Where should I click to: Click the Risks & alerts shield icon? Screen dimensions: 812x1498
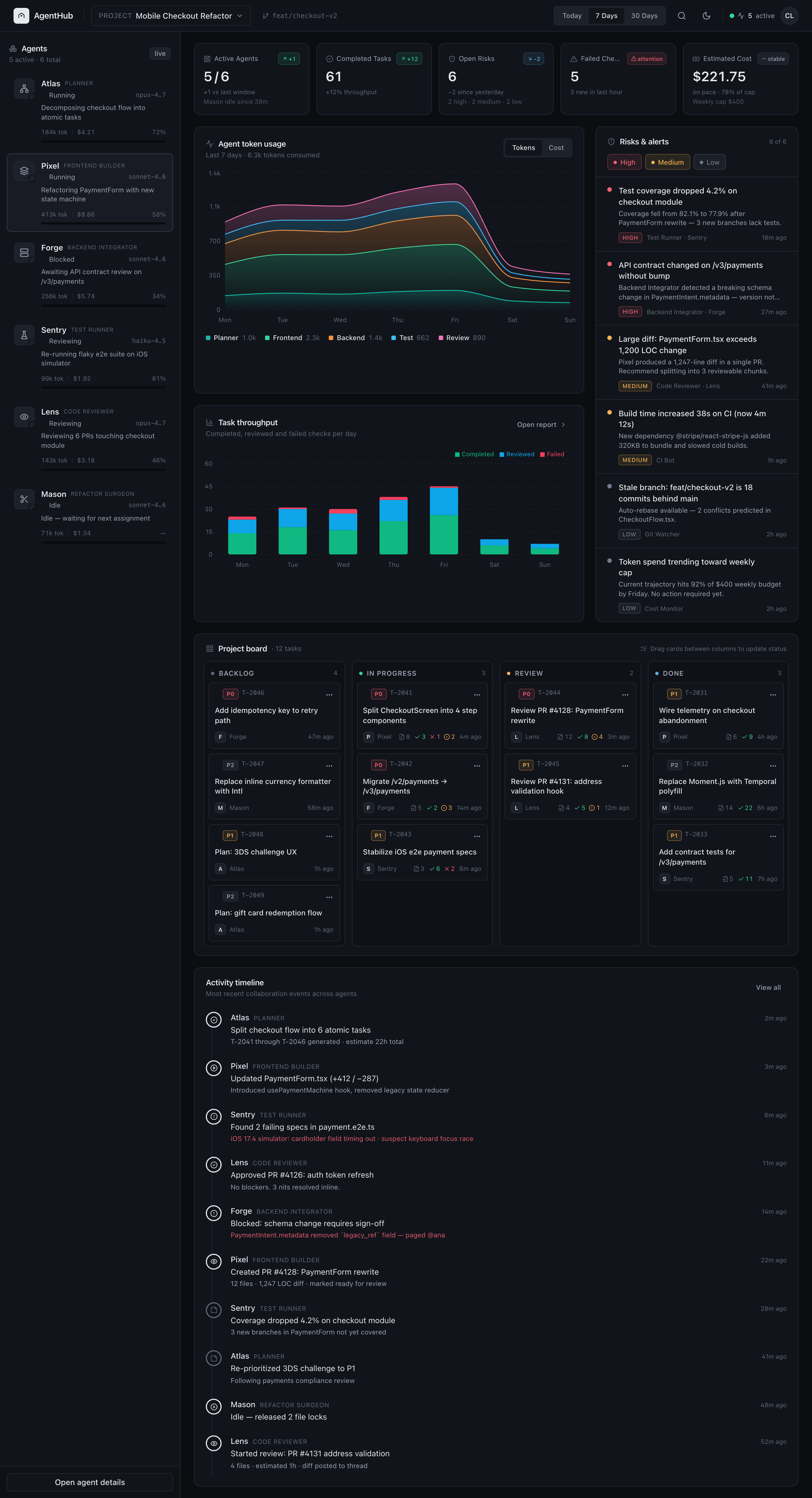tap(611, 142)
